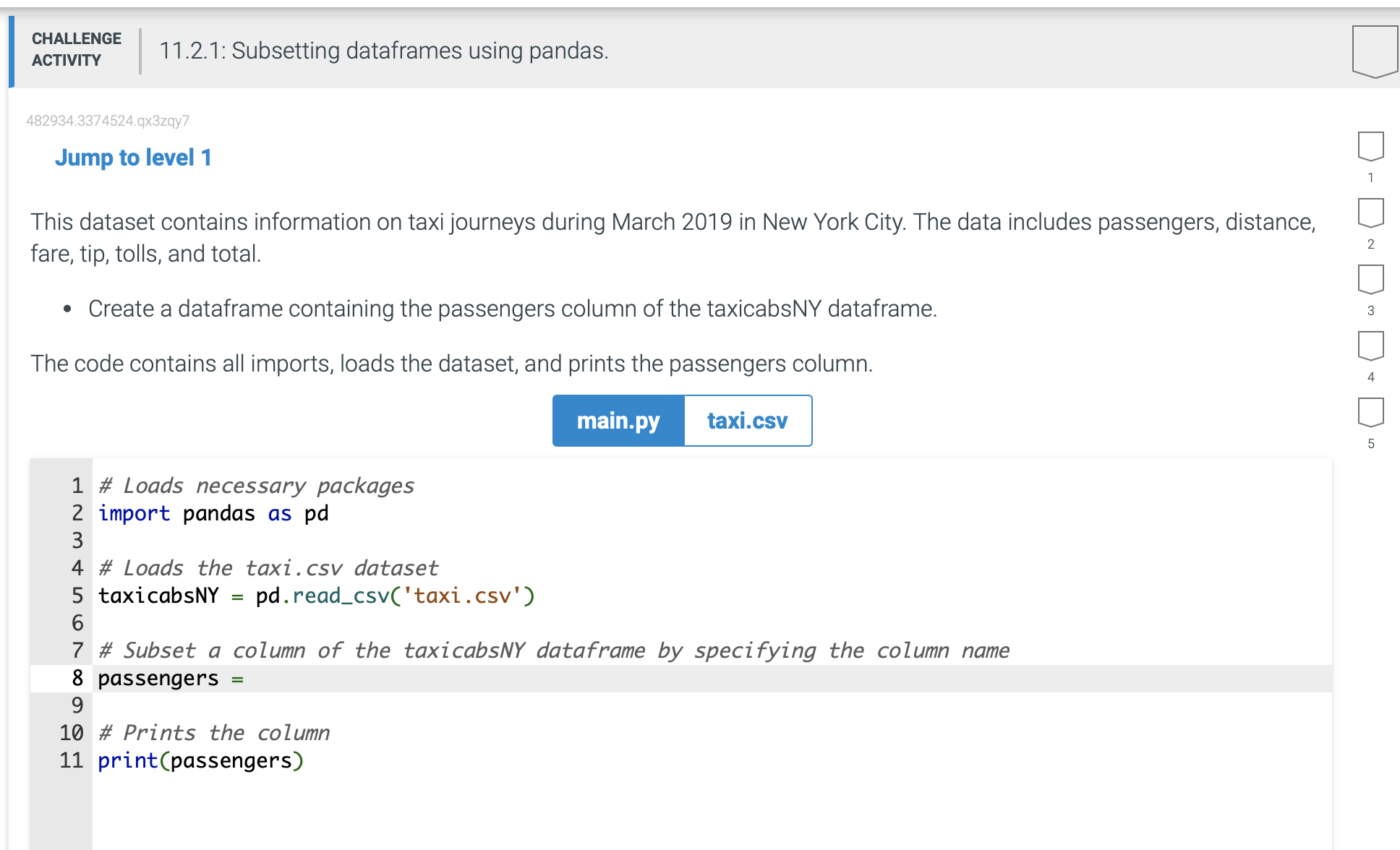Screen dimensions: 1400x850
Task: Open the main.py file tab
Action: pyautogui.click(x=618, y=421)
